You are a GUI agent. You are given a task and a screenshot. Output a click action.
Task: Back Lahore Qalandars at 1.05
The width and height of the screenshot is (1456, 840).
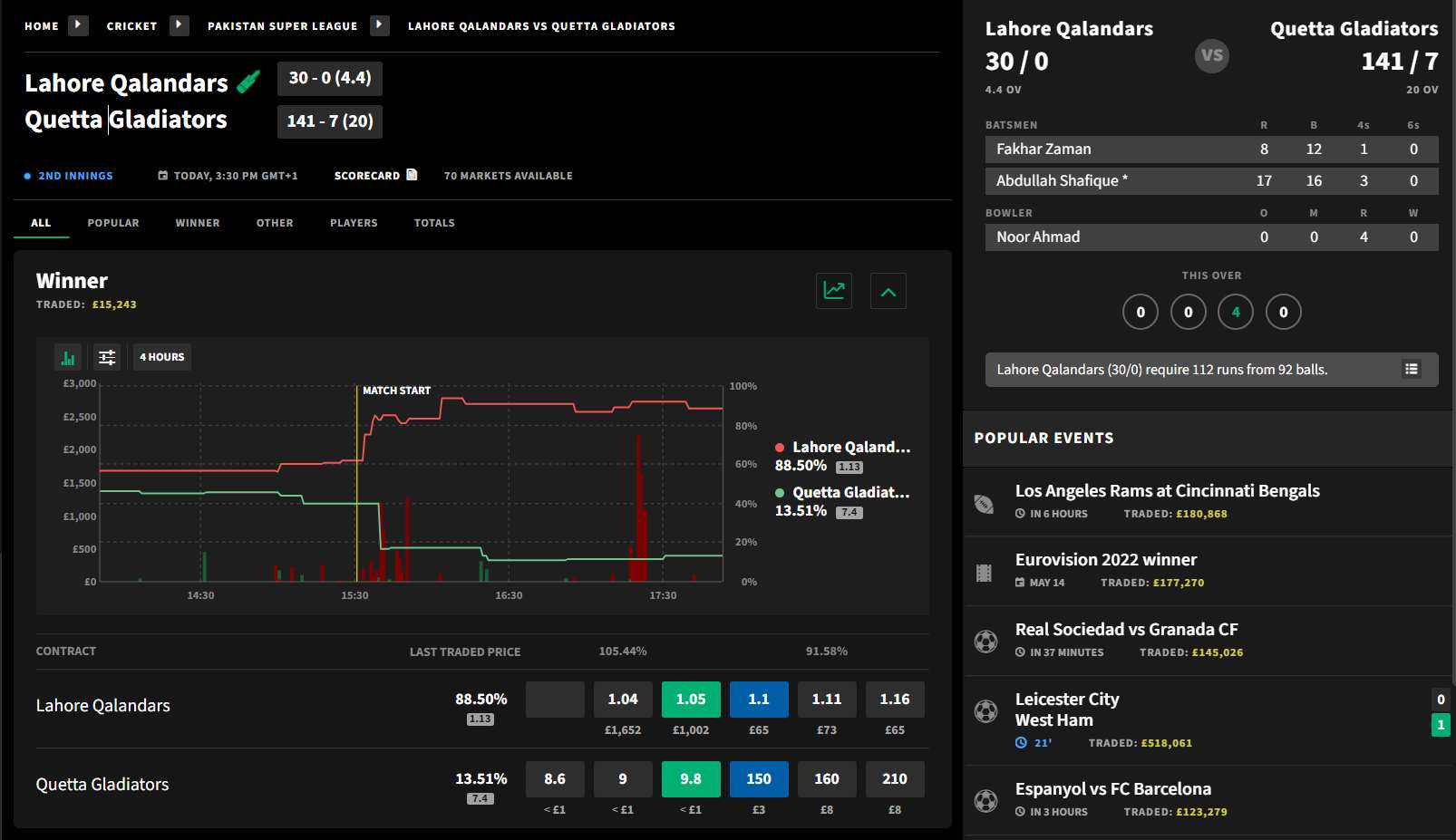tap(691, 700)
